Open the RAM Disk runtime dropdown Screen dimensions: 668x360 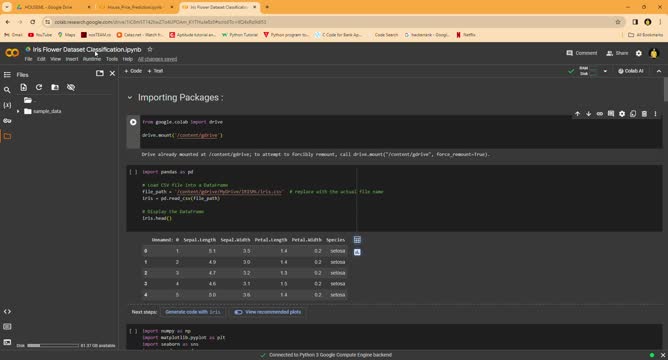(605, 71)
